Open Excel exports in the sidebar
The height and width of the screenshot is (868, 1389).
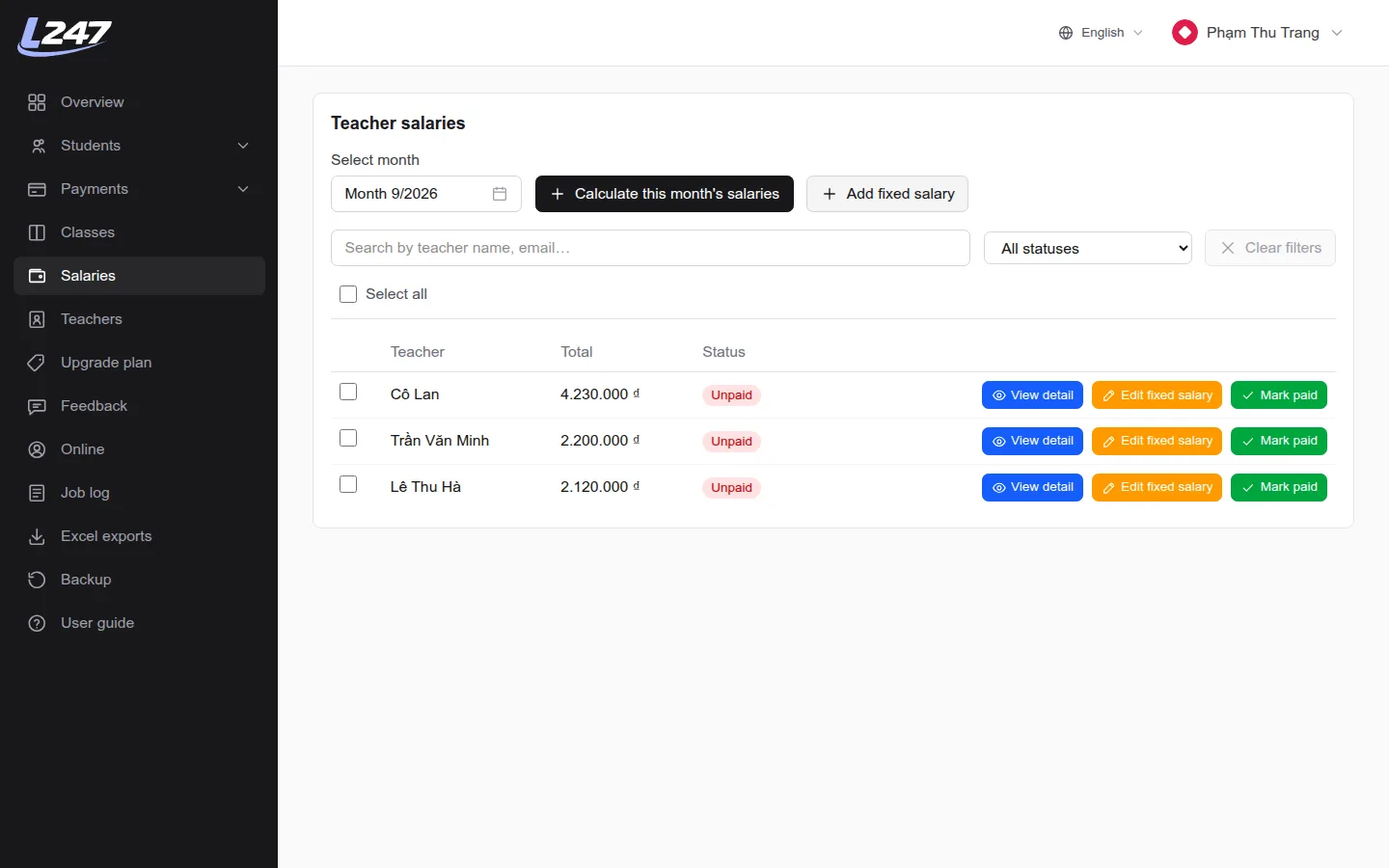(x=140, y=536)
